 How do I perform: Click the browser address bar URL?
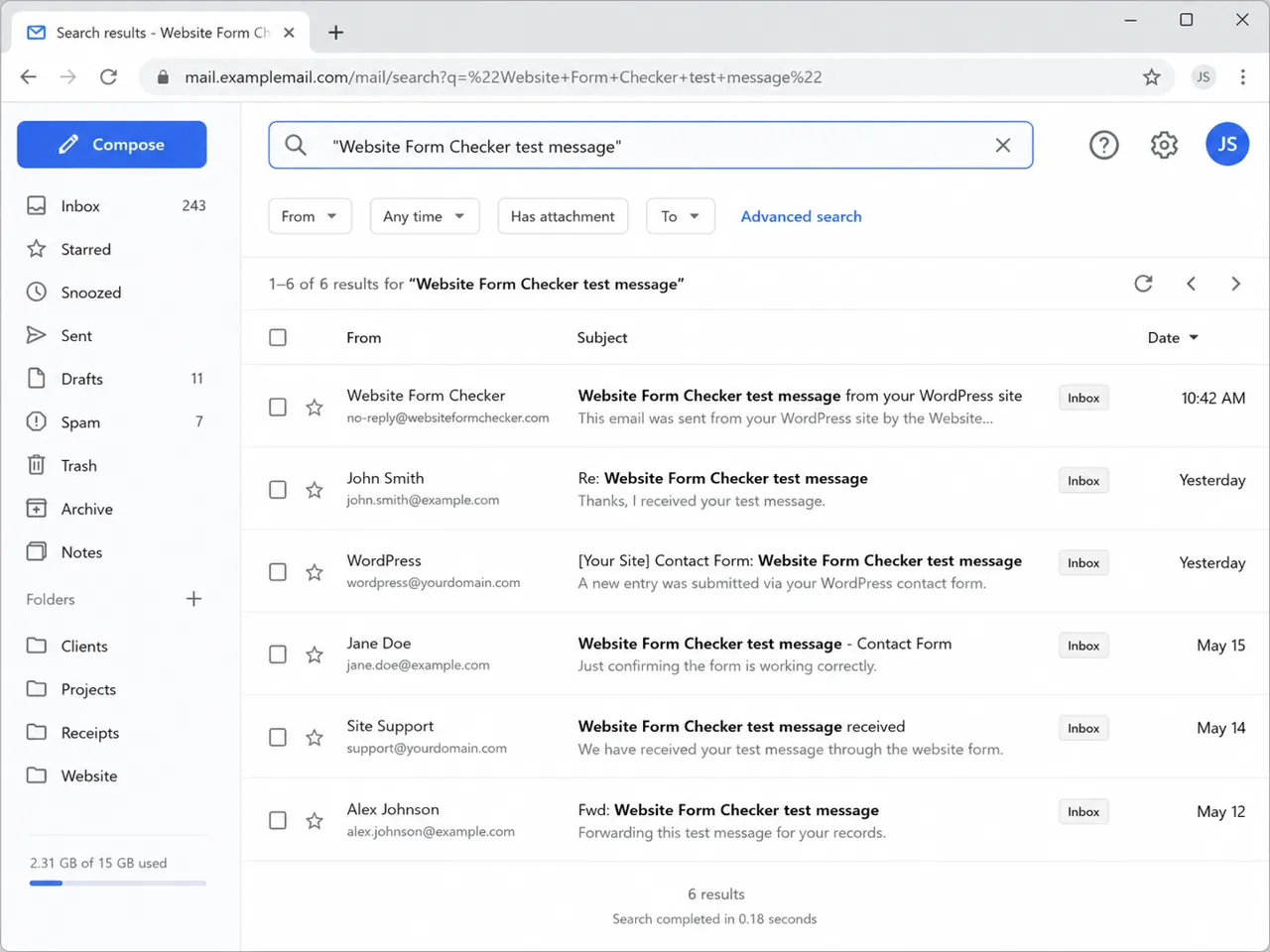[503, 77]
